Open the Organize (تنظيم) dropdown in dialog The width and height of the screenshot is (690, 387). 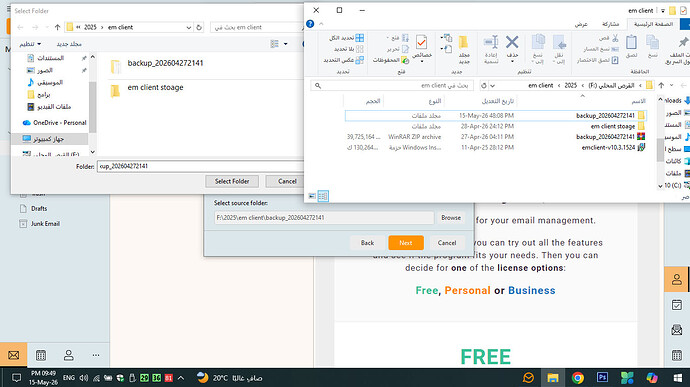pyautogui.click(x=30, y=44)
